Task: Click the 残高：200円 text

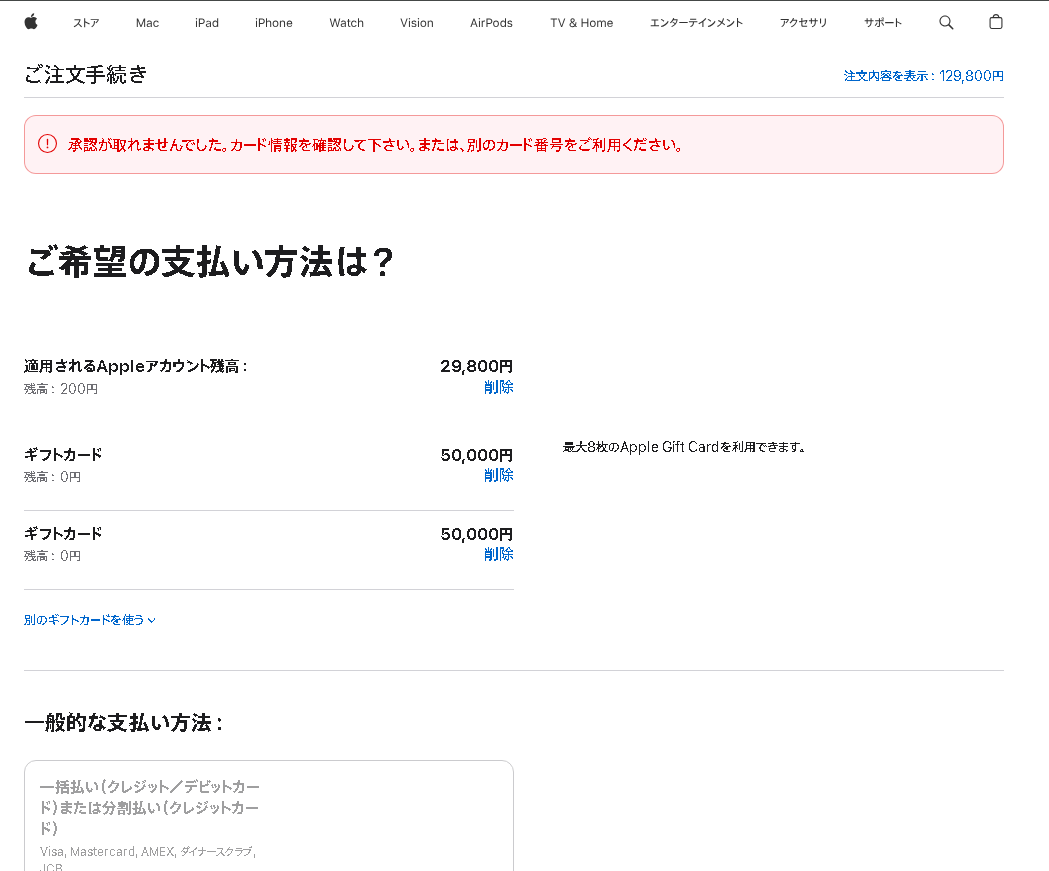Action: click(61, 389)
